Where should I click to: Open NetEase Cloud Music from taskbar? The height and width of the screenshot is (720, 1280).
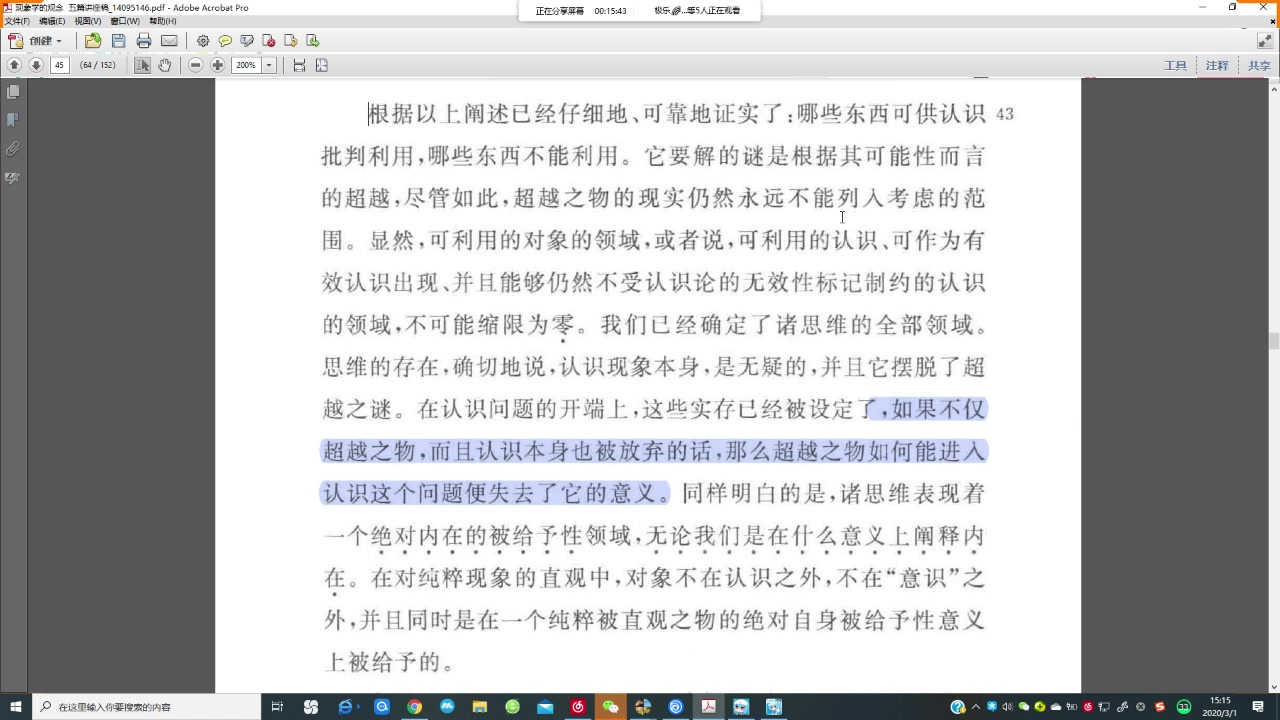click(x=578, y=707)
